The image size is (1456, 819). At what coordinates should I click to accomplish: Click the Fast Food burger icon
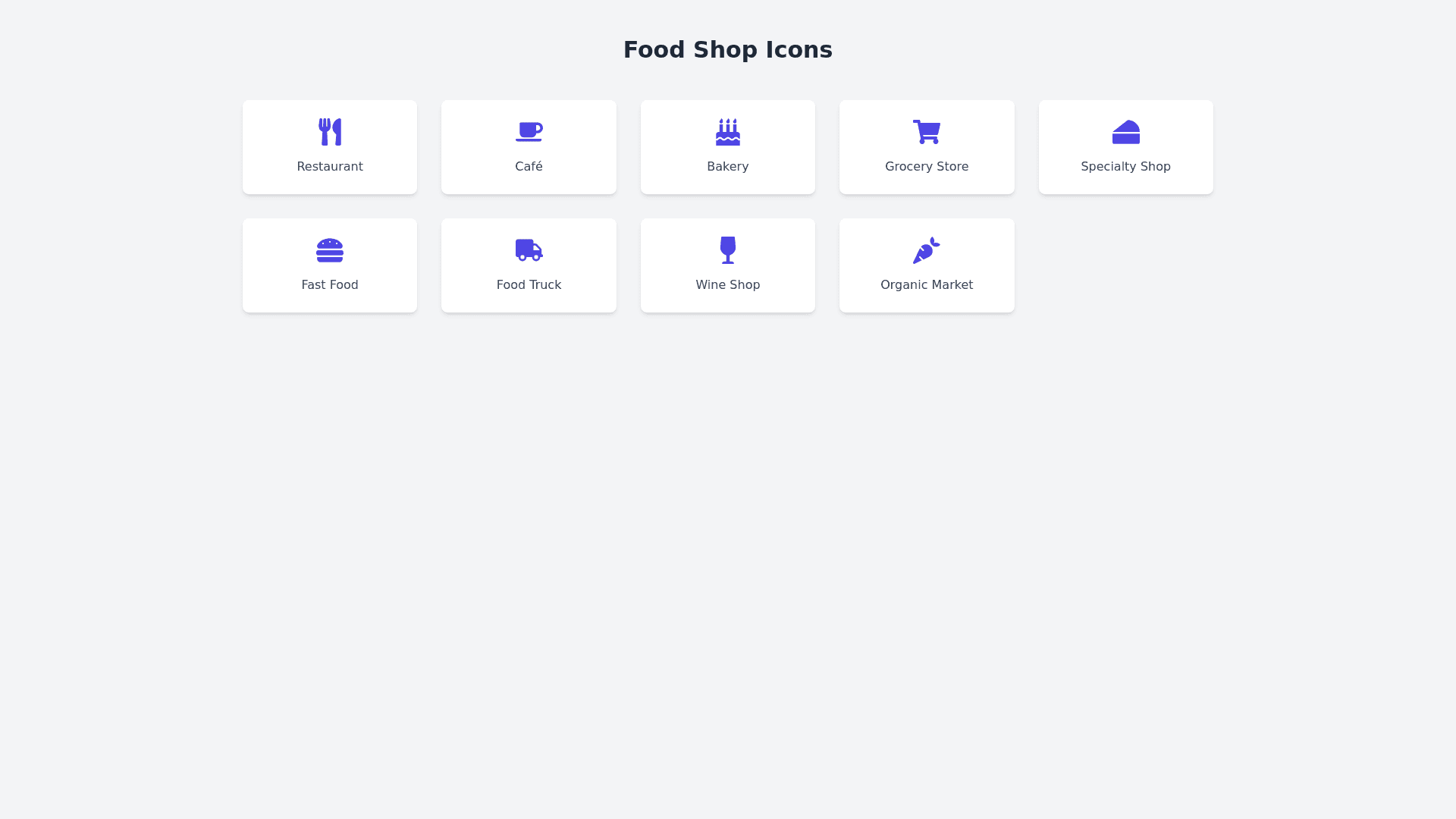329,250
